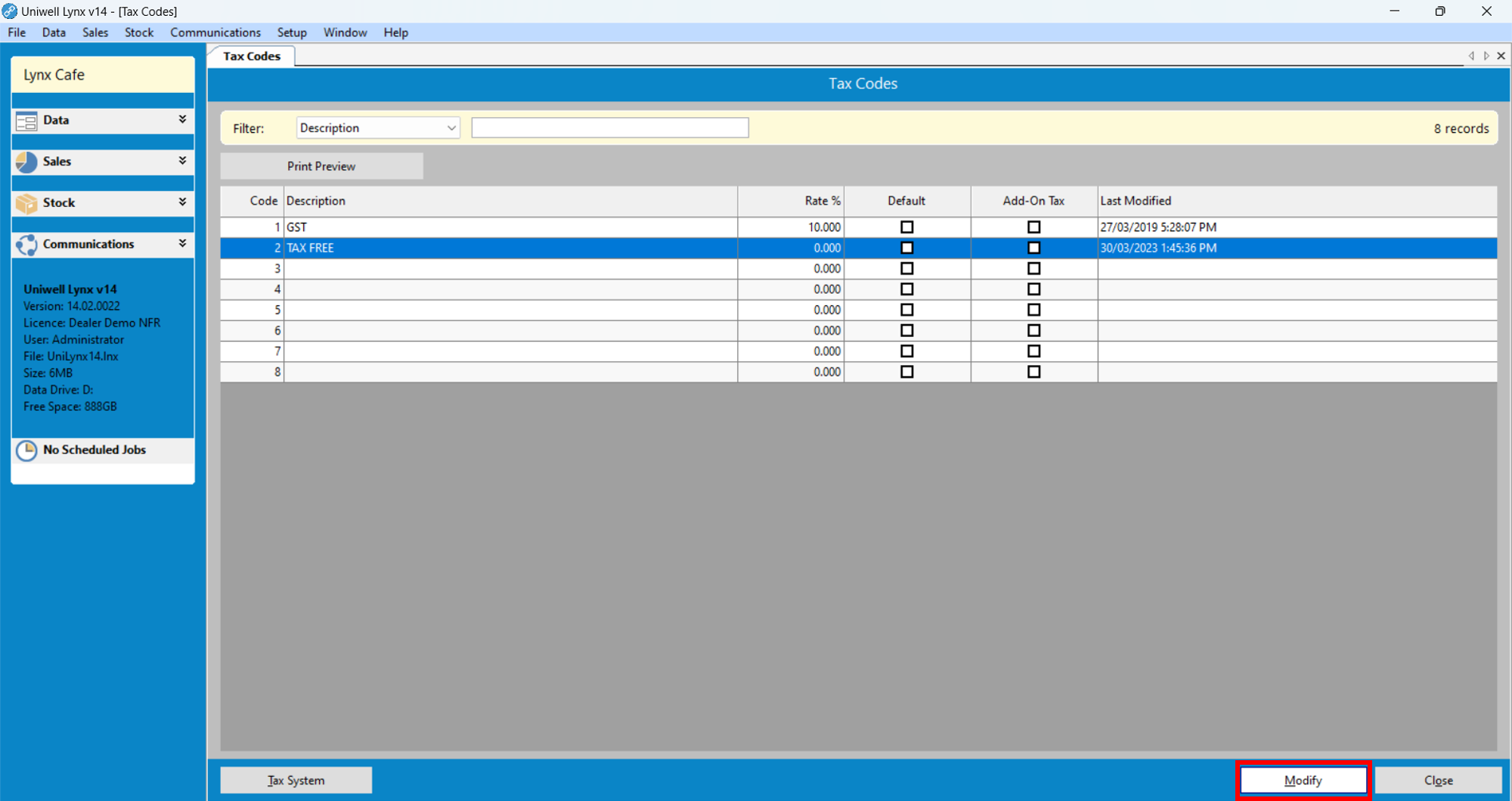The image size is (1512, 801).
Task: Click the No Scheduled Jobs clock icon
Action: (x=26, y=450)
